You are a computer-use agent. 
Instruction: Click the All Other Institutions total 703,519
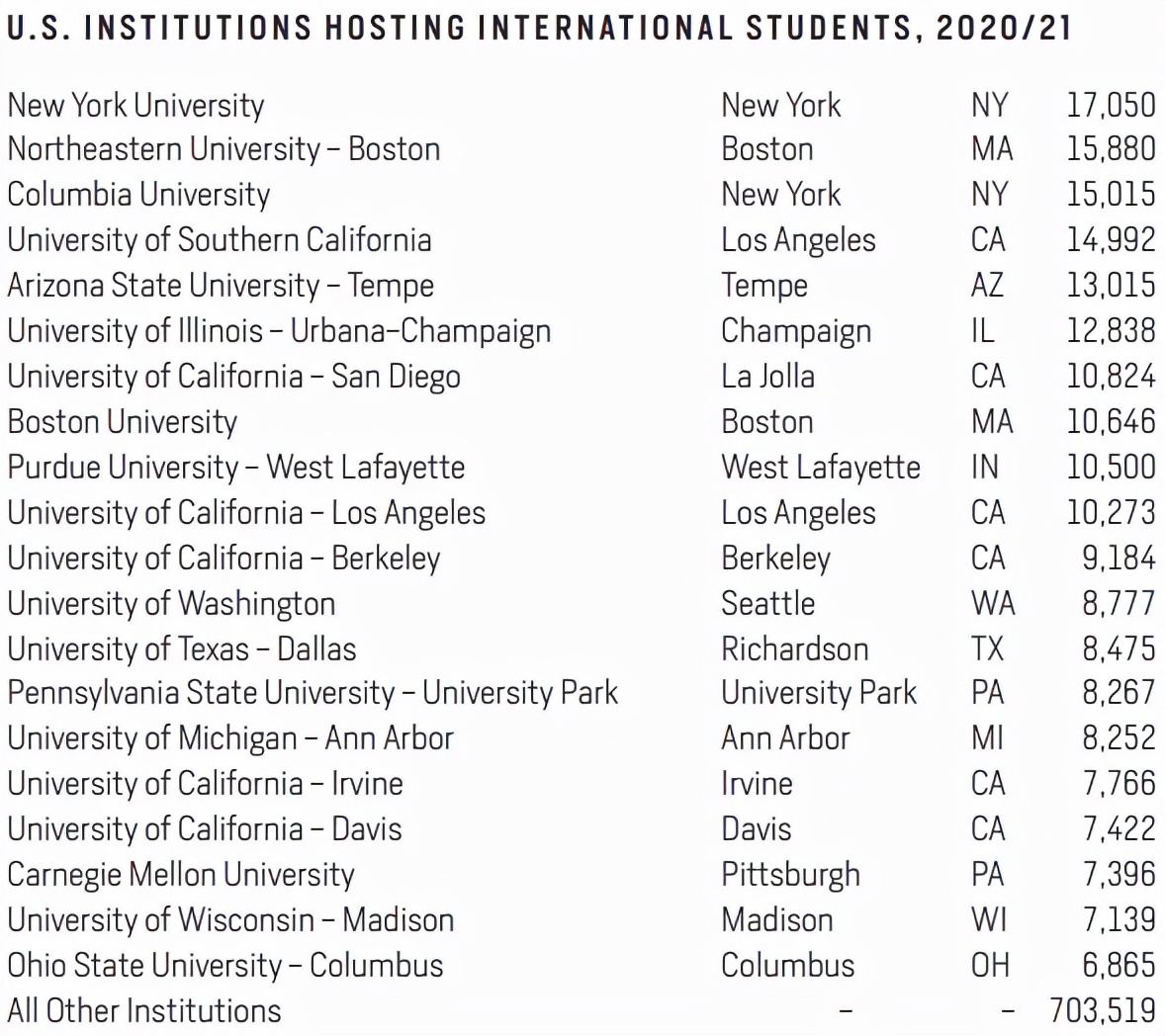1102,1011
